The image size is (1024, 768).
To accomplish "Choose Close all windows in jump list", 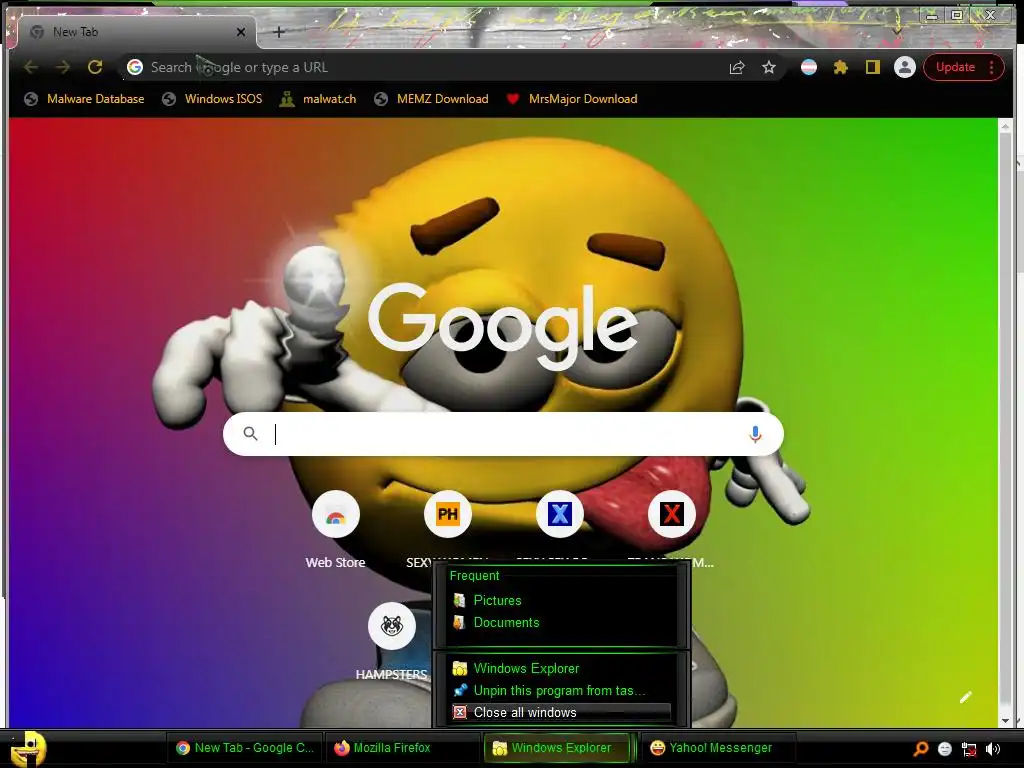I will pyautogui.click(x=560, y=712).
